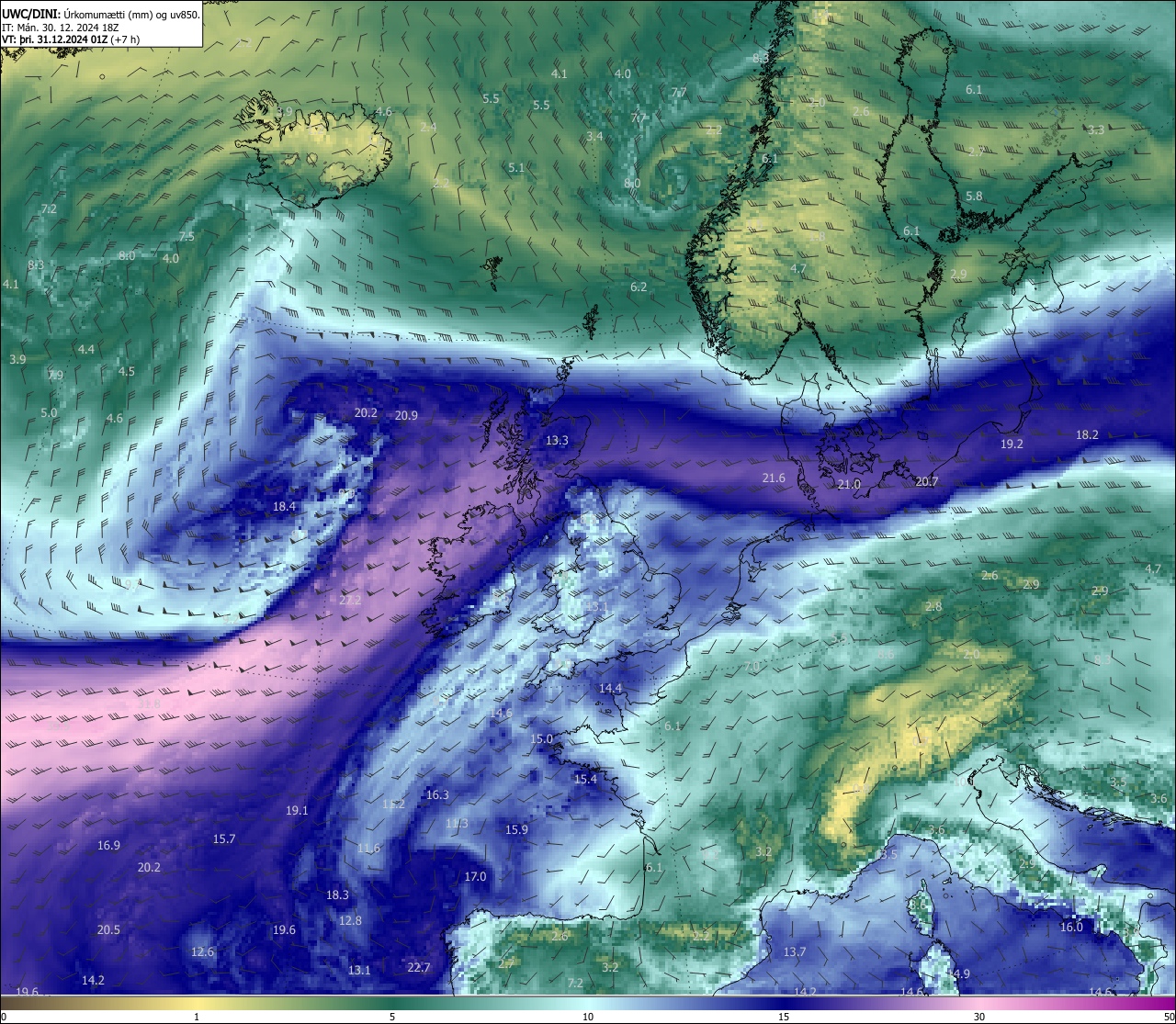The image size is (1176, 1024).
Task: Click the map value 15.9
Action: coord(516,829)
